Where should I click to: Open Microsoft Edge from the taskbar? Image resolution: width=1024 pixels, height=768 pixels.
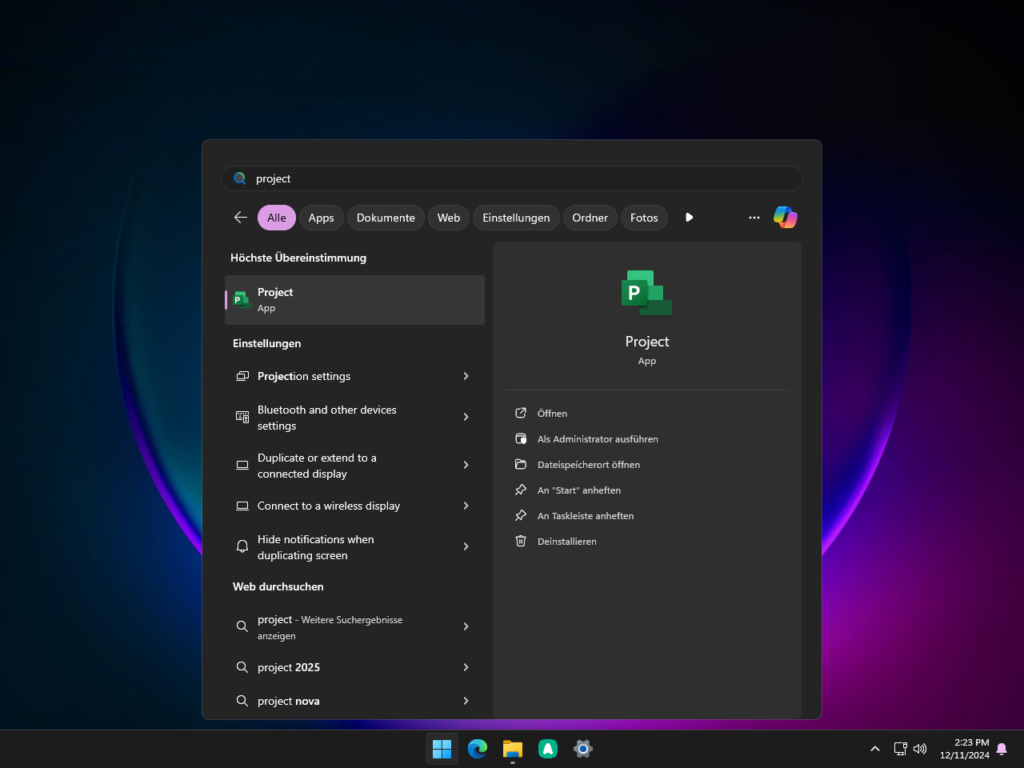477,748
